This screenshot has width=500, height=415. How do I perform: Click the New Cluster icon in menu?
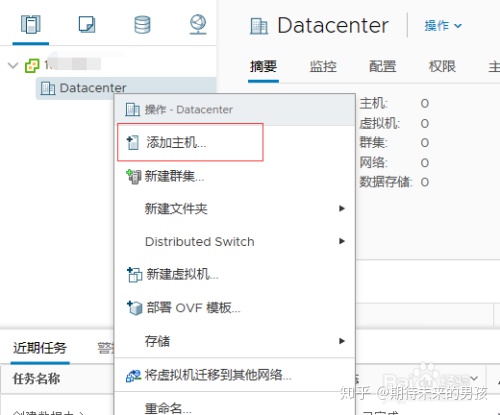[134, 177]
